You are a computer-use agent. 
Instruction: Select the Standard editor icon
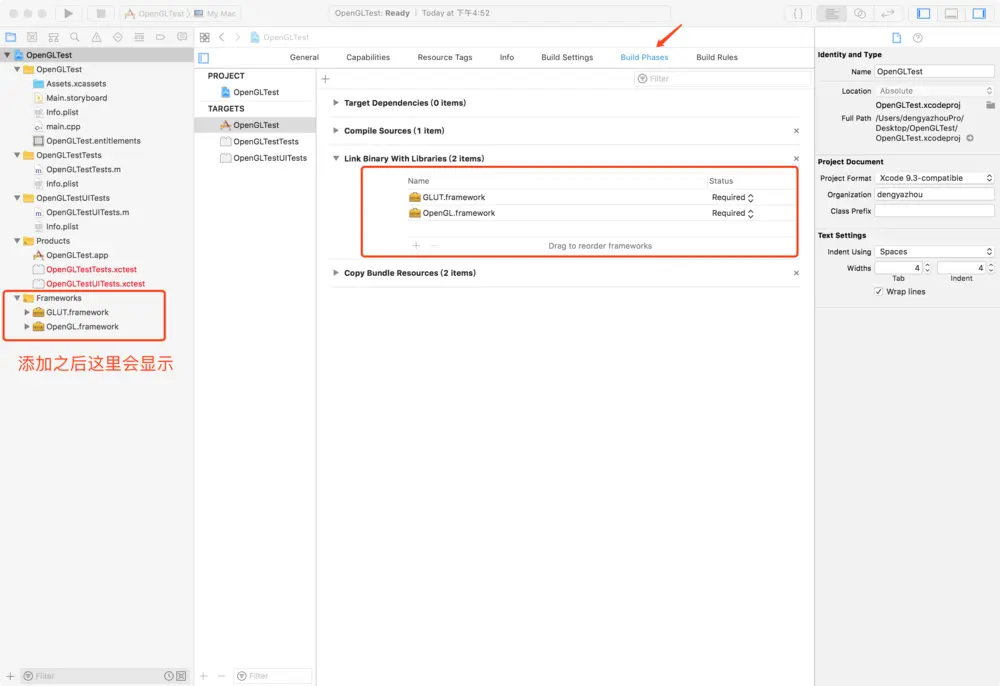(832, 13)
